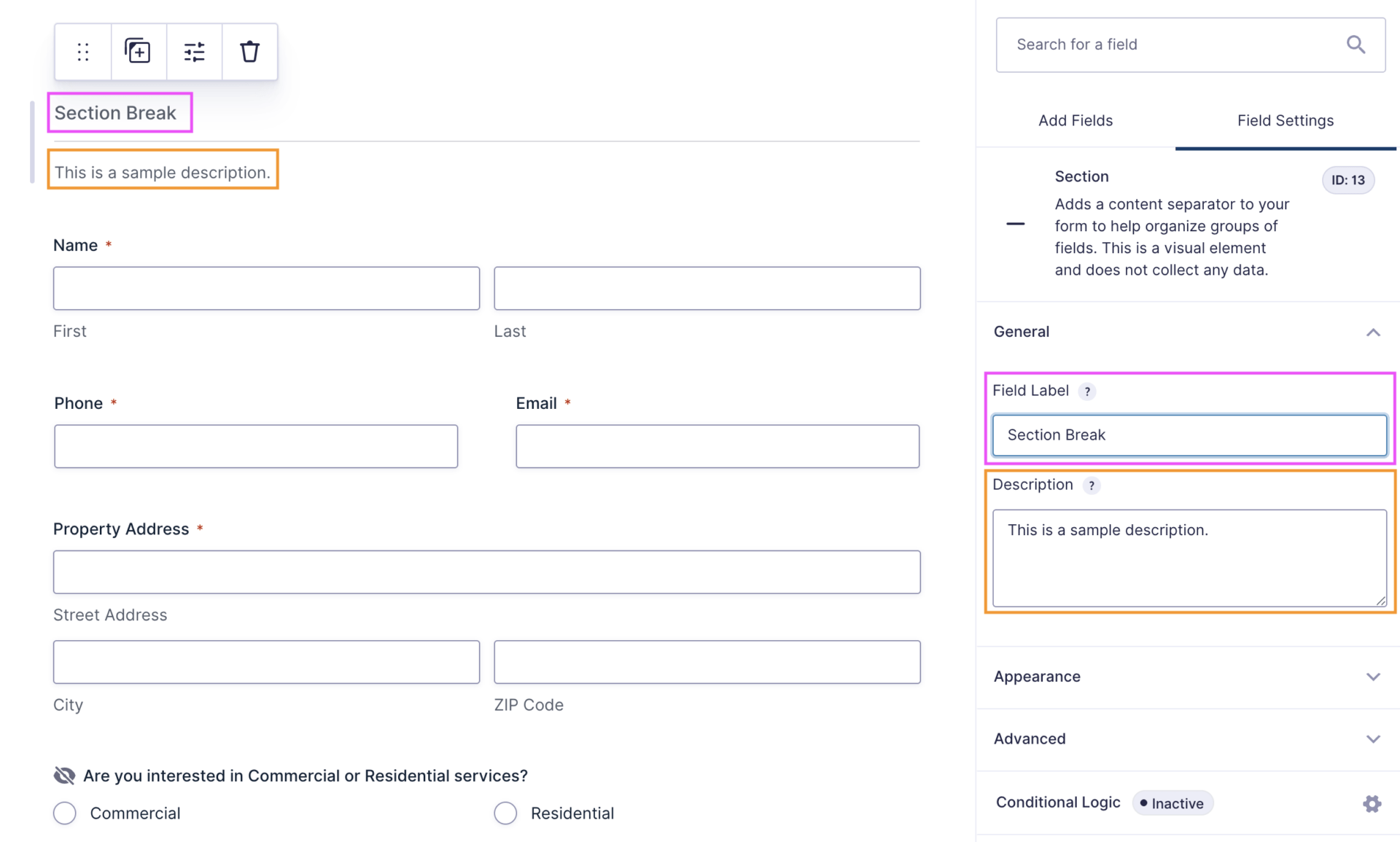Click the drag handle dots icon
Screen dimensions: 1400x842
pos(83,52)
